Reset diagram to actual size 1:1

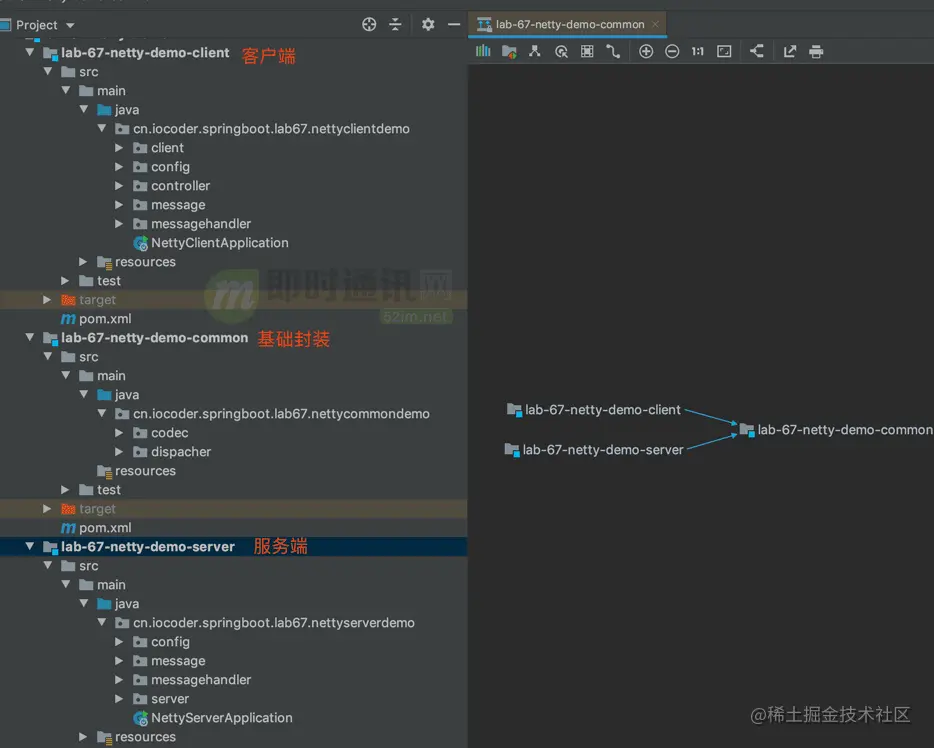click(x=698, y=51)
